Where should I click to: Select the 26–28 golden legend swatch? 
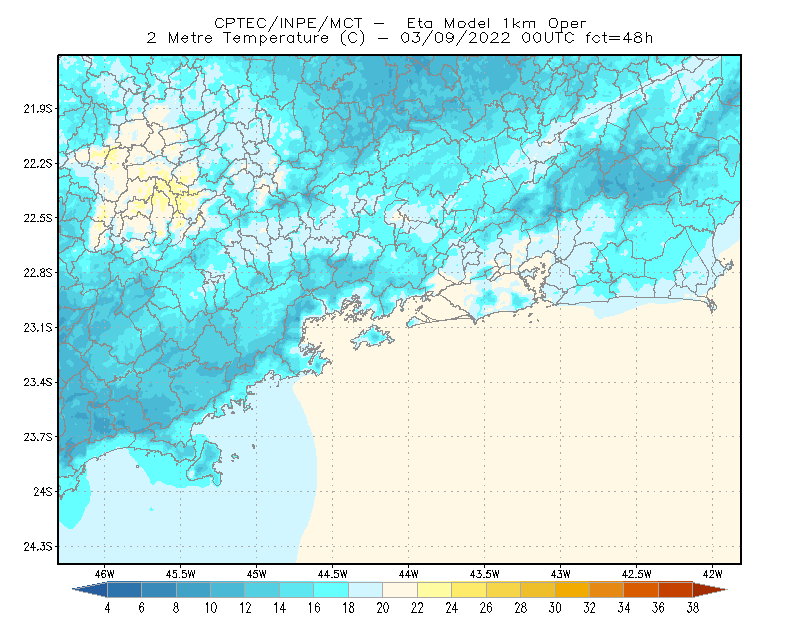[503, 590]
